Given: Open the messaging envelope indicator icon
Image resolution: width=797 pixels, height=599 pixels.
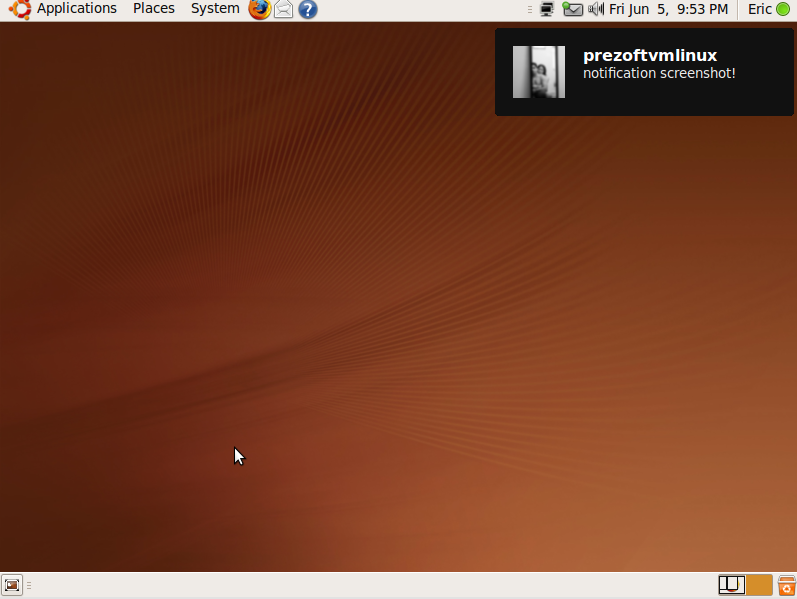Looking at the screenshot, I should tap(572, 9).
